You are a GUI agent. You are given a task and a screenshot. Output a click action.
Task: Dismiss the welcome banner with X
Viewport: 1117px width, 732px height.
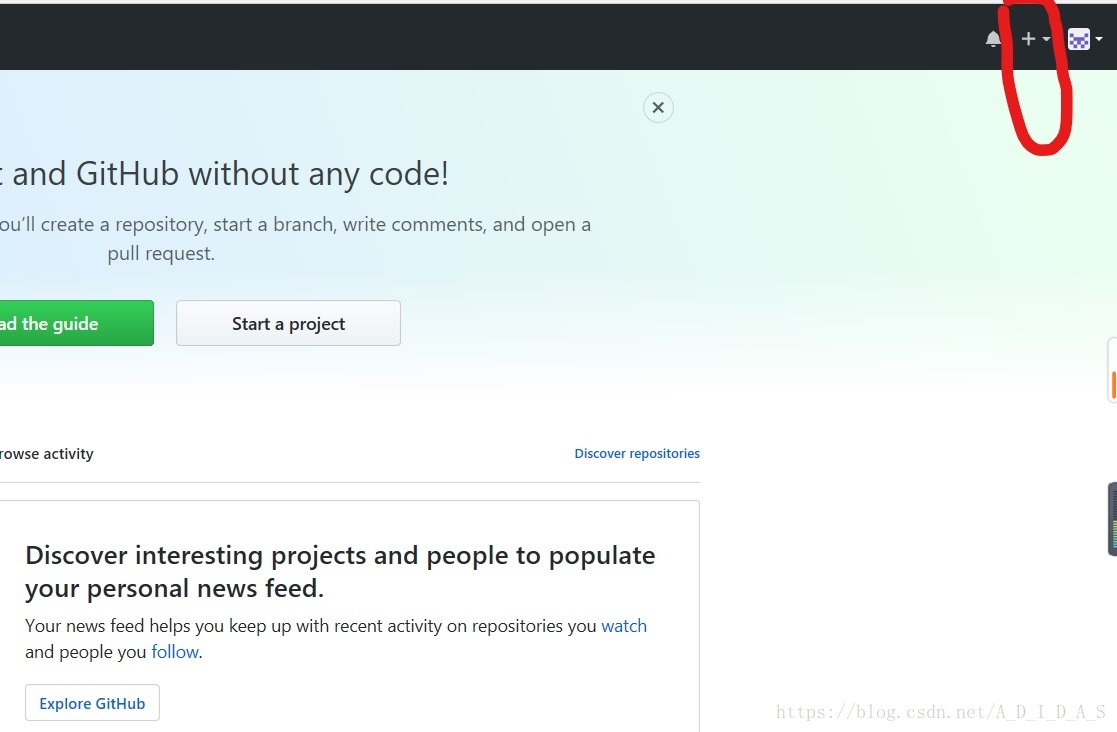tap(658, 108)
